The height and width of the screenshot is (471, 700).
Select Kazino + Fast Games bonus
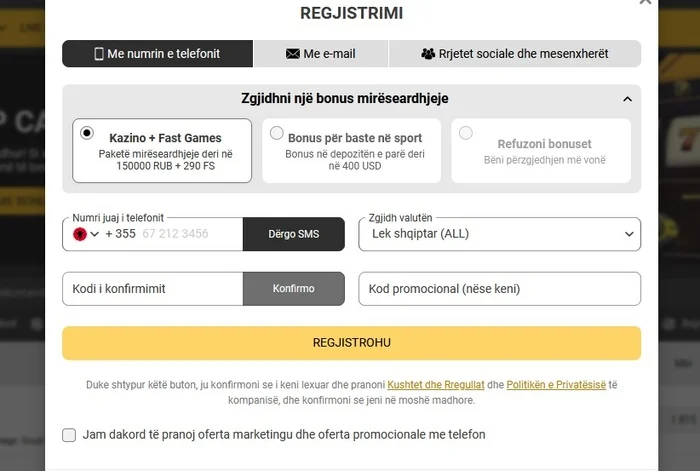[162, 151]
